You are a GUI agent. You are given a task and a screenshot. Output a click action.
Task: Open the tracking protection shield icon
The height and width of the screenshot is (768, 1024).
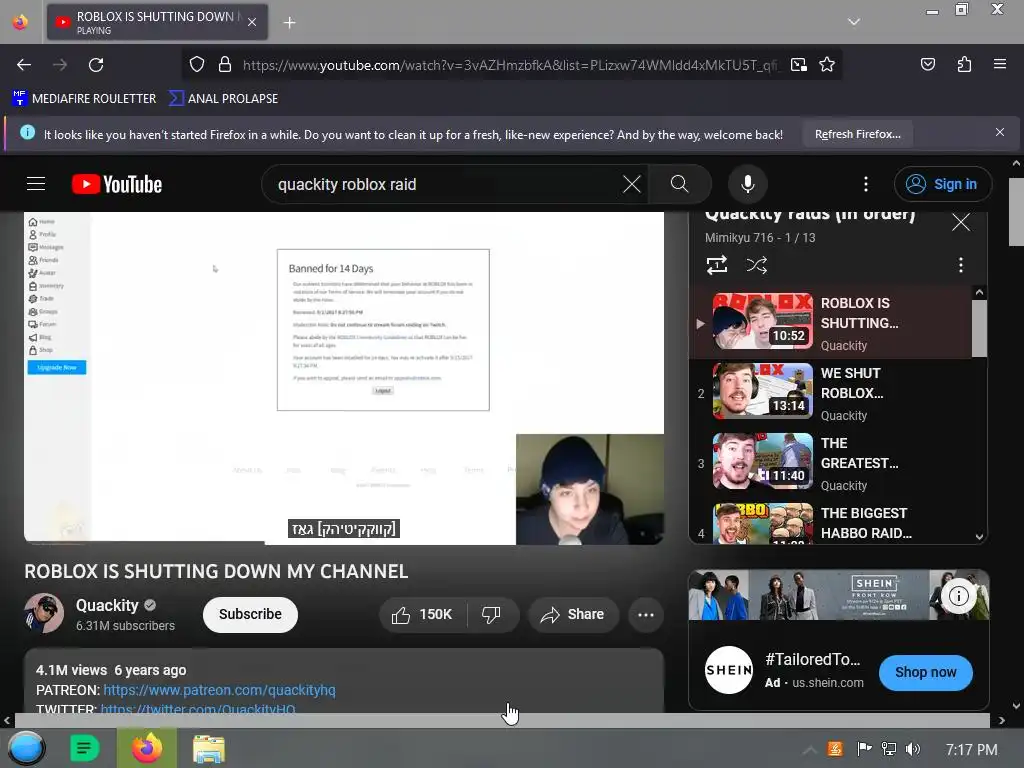tap(197, 65)
